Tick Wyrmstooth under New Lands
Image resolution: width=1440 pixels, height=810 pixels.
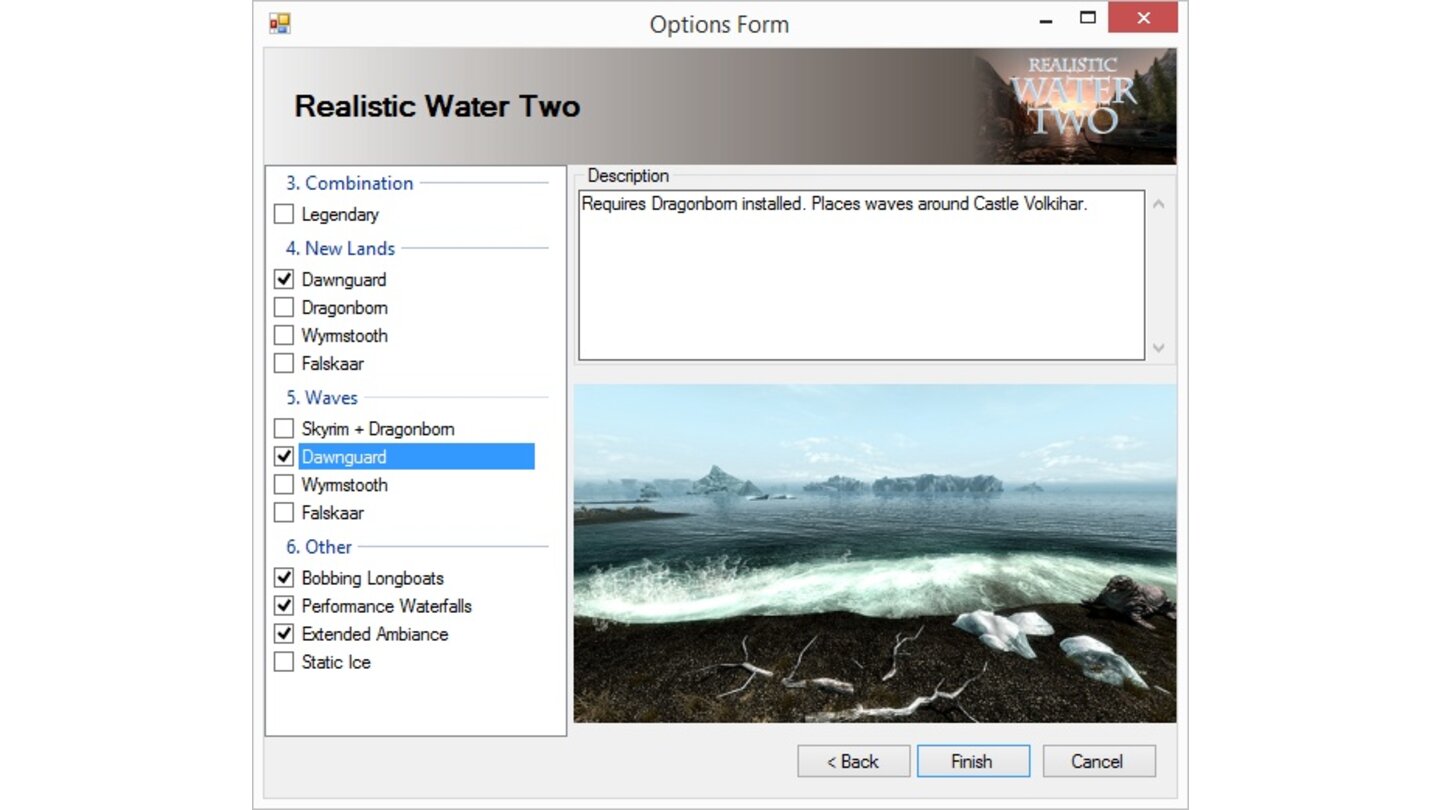point(284,335)
